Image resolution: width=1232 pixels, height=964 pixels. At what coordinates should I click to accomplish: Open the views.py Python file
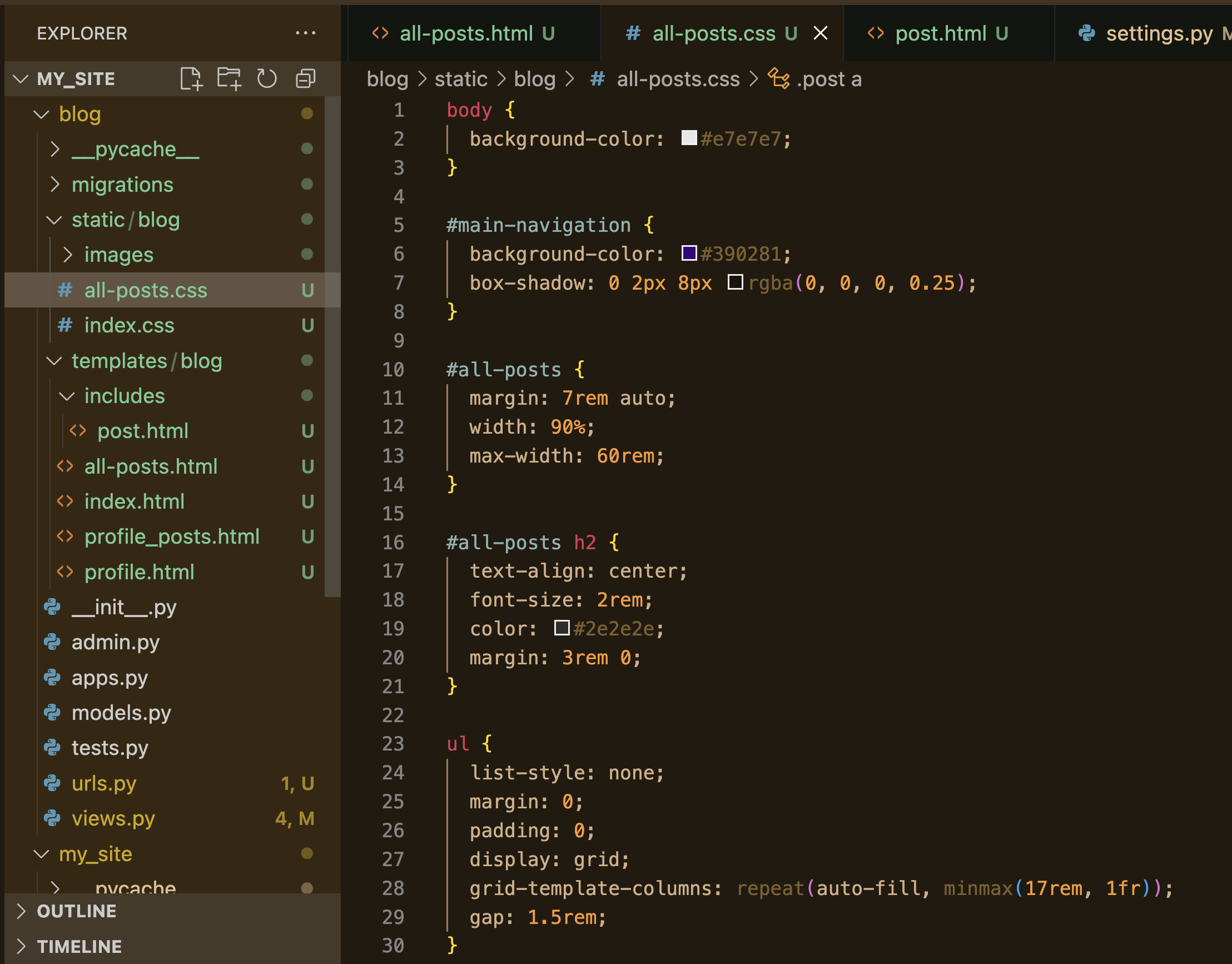coord(113,818)
